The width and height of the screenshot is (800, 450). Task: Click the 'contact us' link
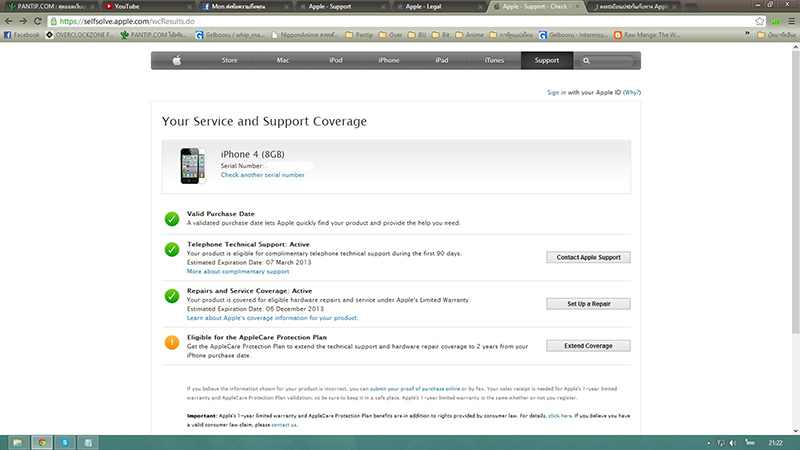[x=284, y=424]
